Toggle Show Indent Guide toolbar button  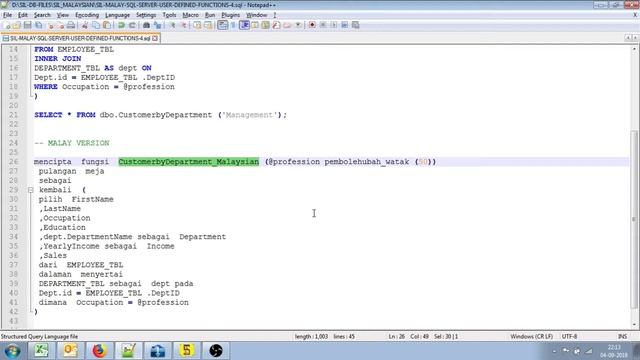(x=244, y=25)
